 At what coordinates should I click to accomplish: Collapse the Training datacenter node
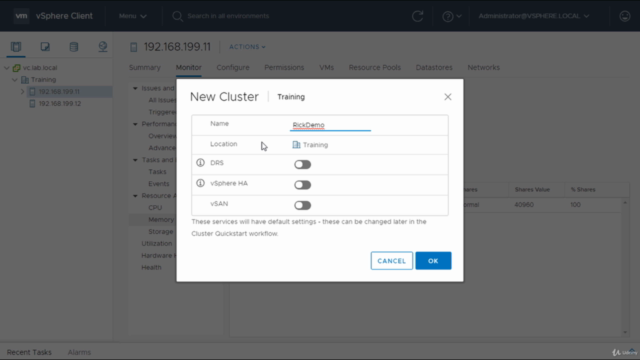click(15, 80)
